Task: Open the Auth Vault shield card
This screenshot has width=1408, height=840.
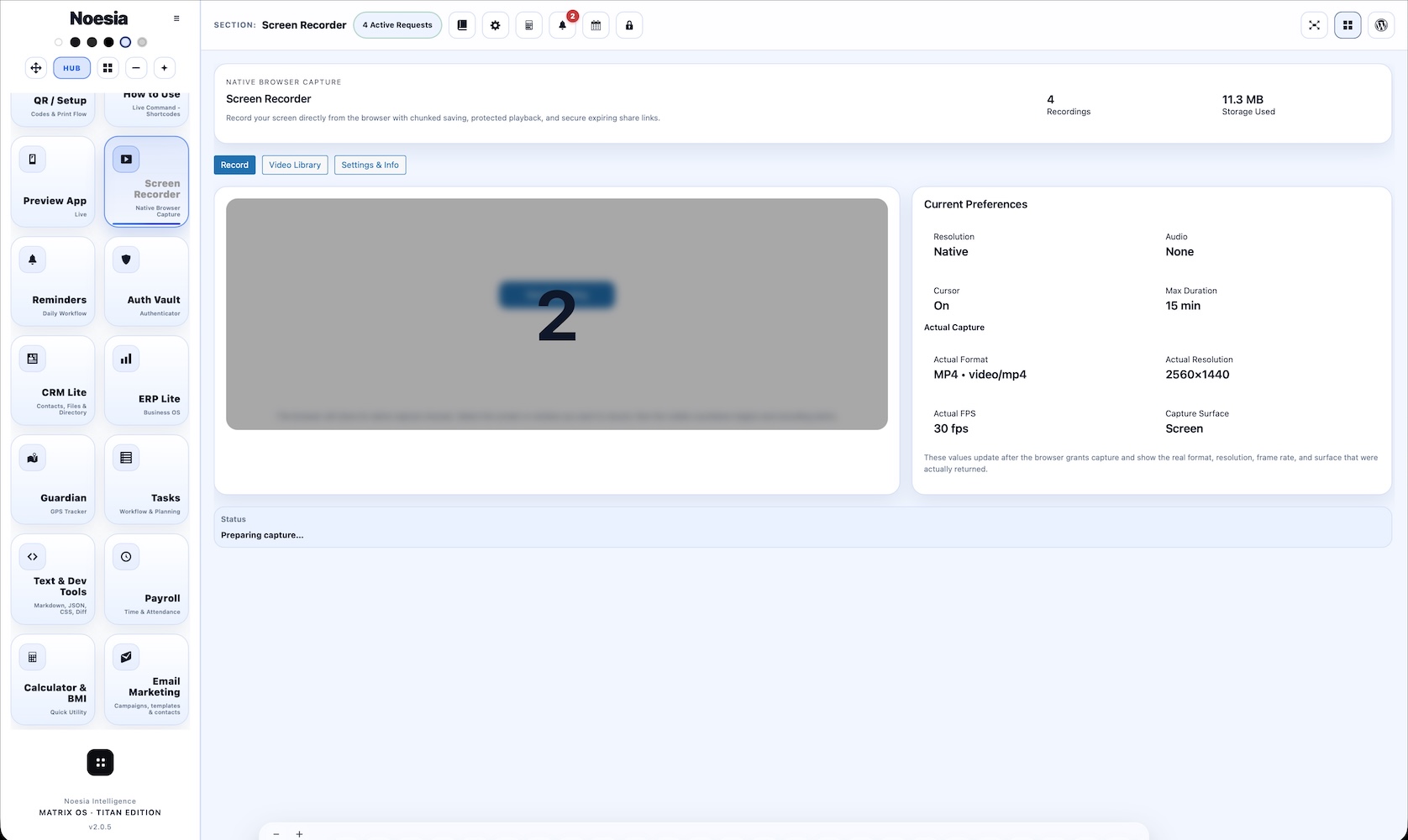Action: pyautogui.click(x=146, y=281)
